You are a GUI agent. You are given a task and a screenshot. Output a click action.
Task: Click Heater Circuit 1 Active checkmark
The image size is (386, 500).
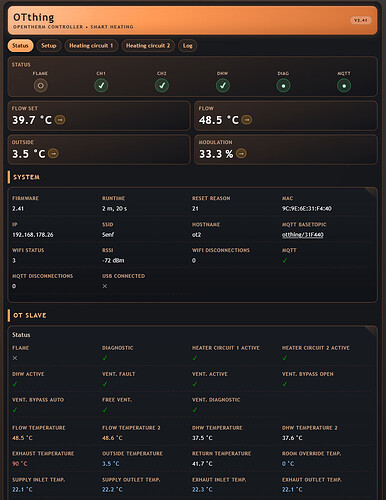click(x=195, y=358)
